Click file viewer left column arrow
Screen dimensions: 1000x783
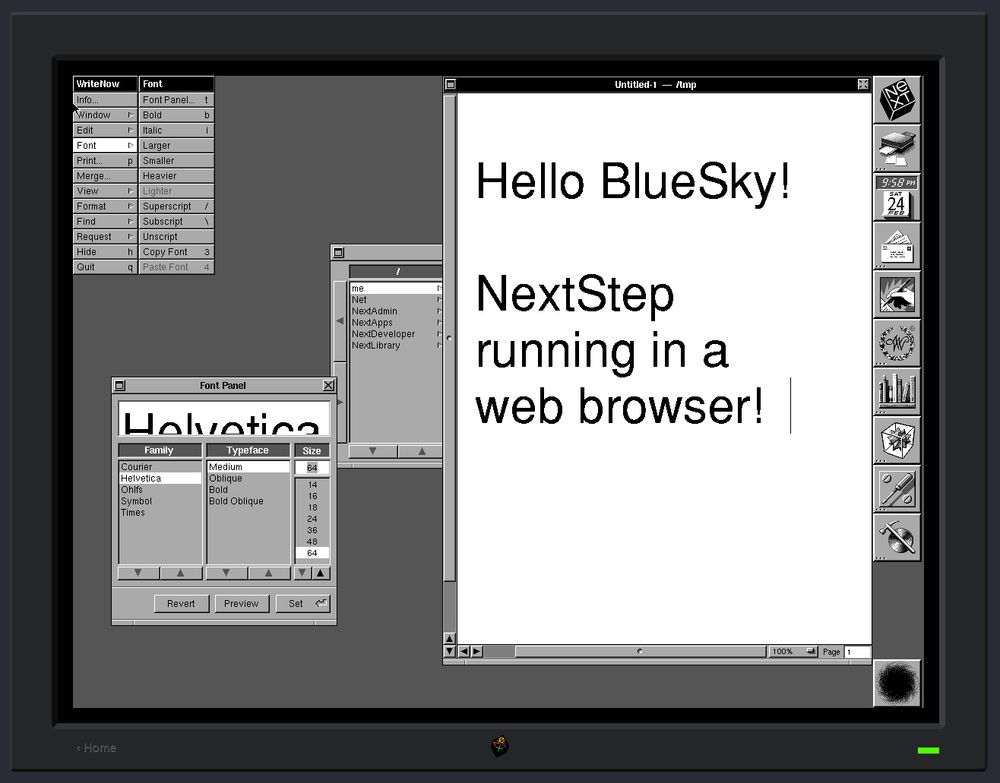tap(340, 321)
